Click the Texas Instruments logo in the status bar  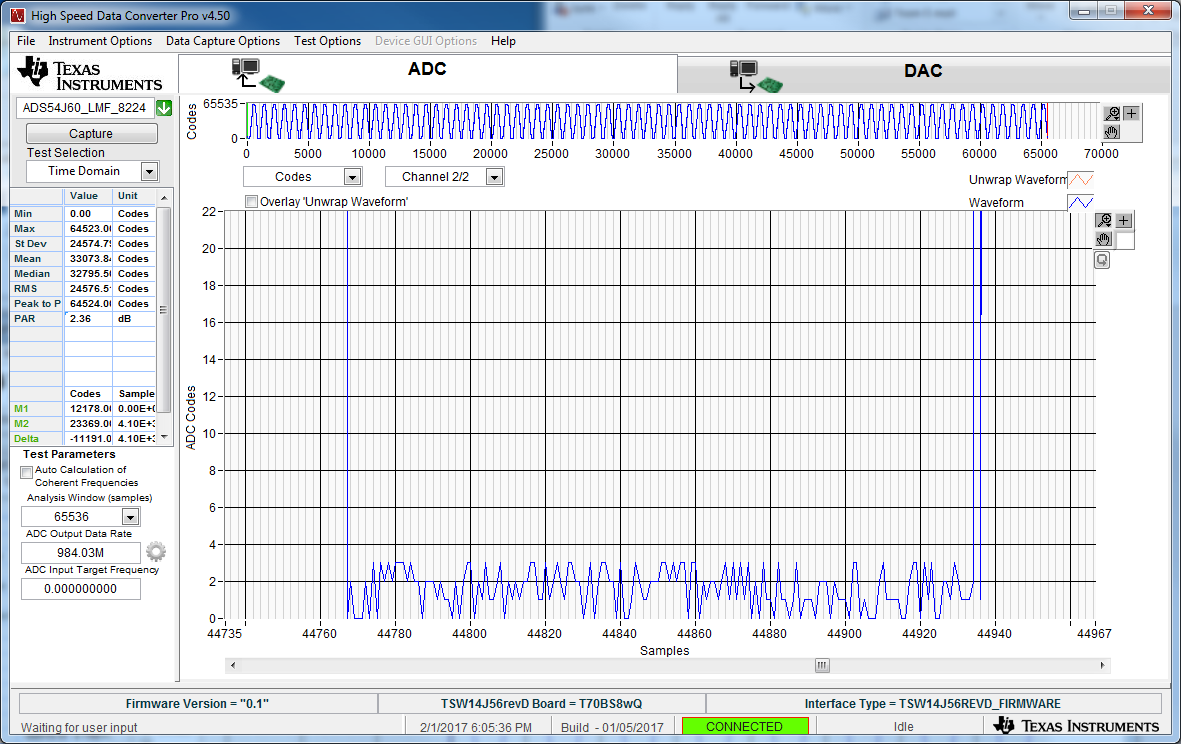1076,726
